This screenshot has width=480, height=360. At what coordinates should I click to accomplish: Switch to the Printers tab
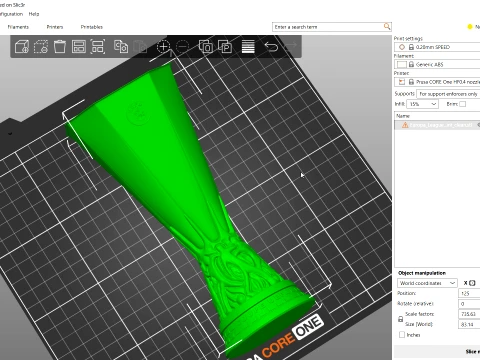click(x=55, y=27)
